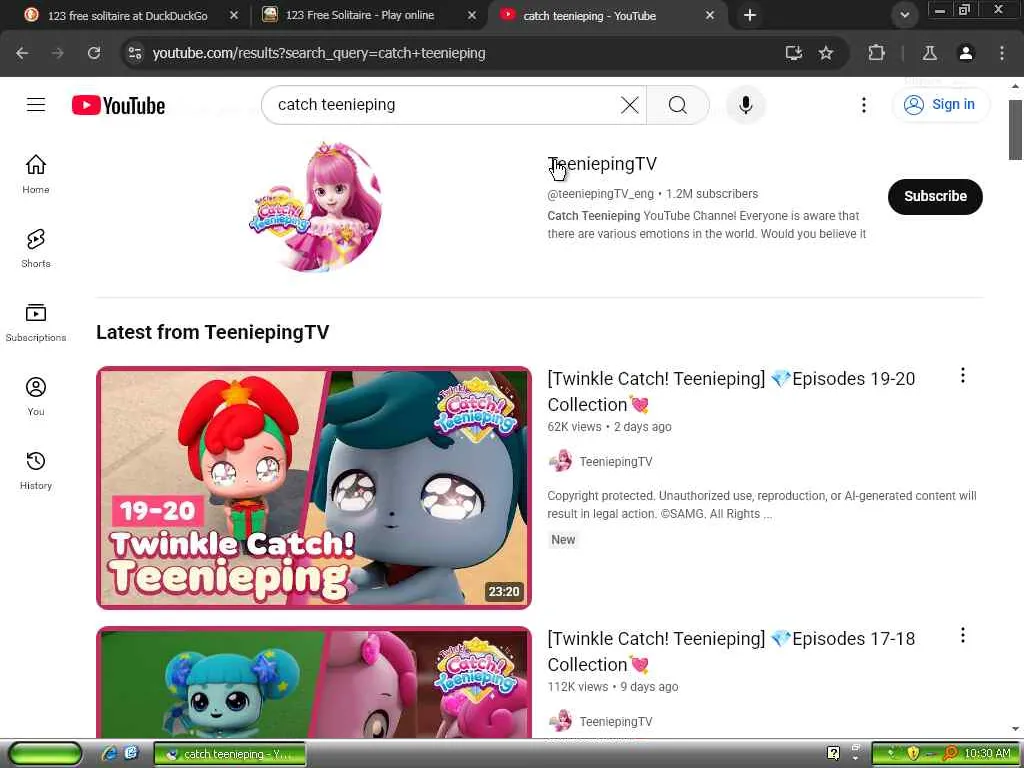The height and width of the screenshot is (768, 1024).
Task: Clear the search box with X icon
Action: point(630,105)
